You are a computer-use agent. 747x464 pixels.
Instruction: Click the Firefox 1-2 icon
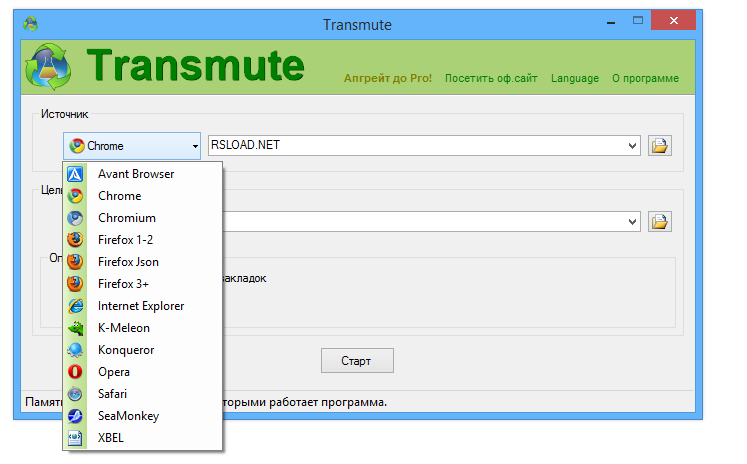tap(75, 240)
